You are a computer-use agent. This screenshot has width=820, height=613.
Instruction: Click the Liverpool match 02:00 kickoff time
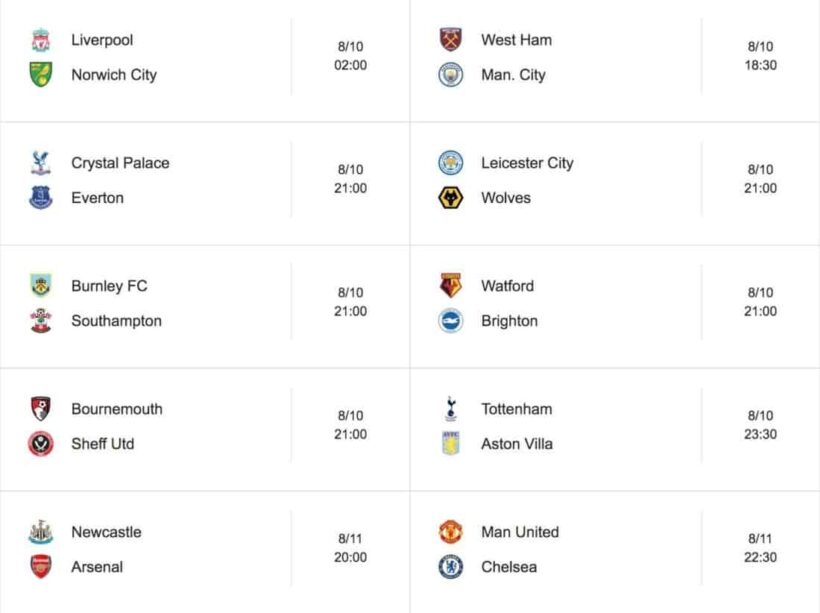[350, 65]
